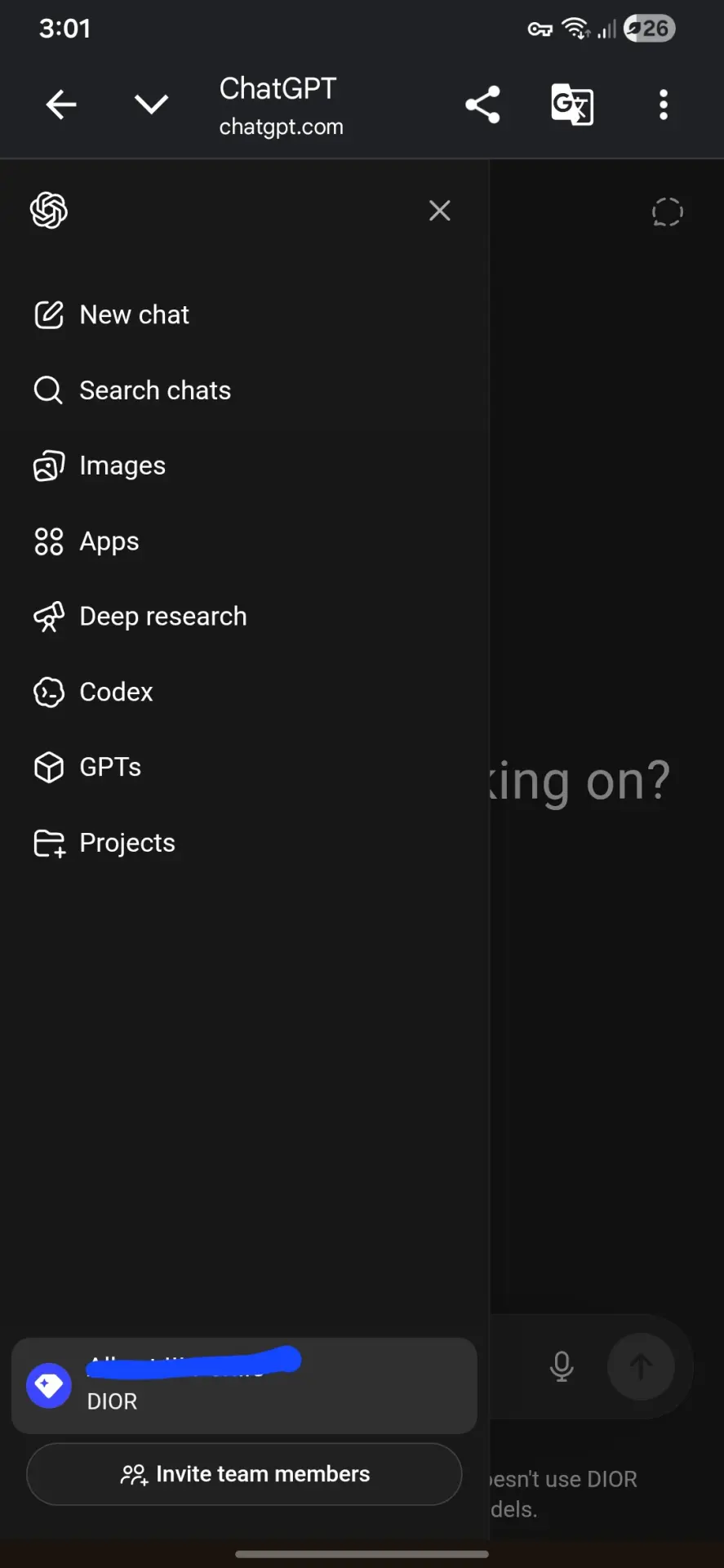724x1568 pixels.
Task: Close the sidebar with the X icon
Action: (x=440, y=211)
